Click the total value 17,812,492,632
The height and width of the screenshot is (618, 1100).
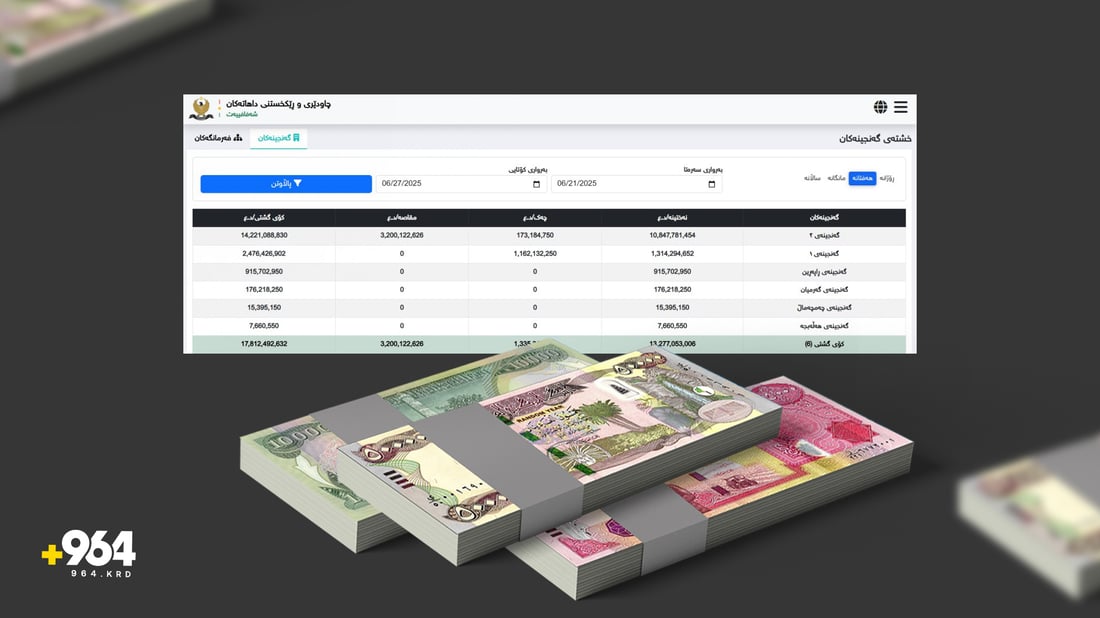pos(264,343)
